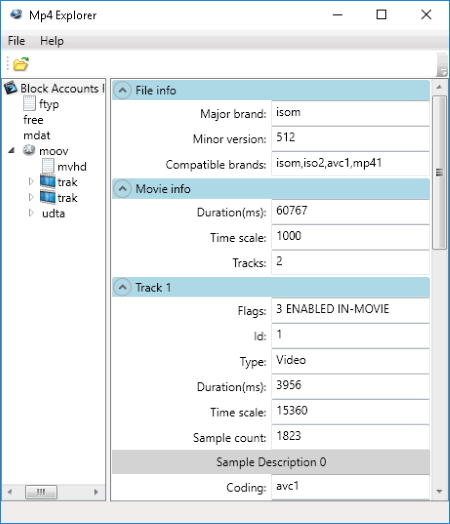Click the Open file folder toolbar icon
This screenshot has width=450, height=524.
pyautogui.click(x=21, y=64)
